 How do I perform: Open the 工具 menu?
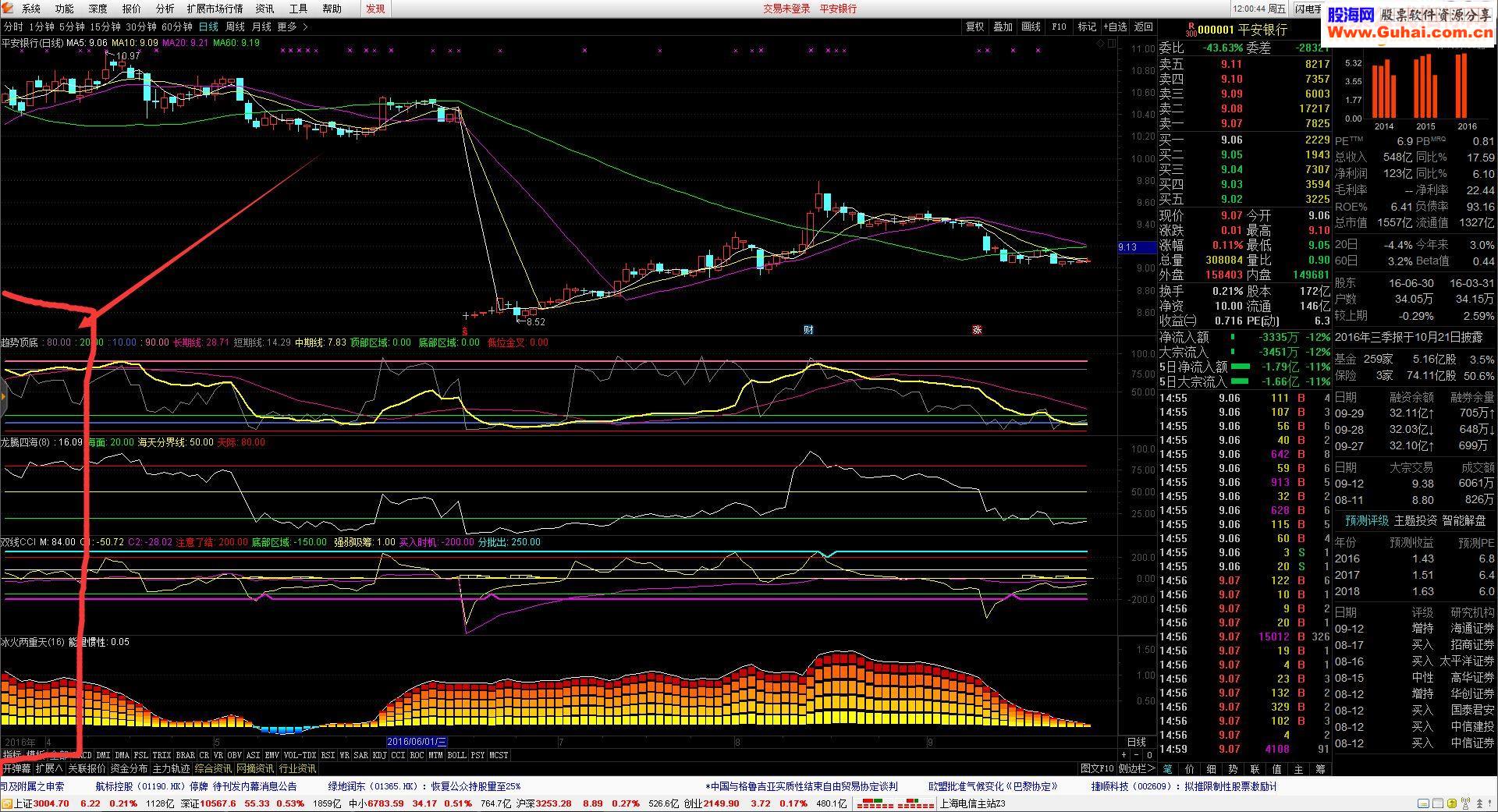298,9
